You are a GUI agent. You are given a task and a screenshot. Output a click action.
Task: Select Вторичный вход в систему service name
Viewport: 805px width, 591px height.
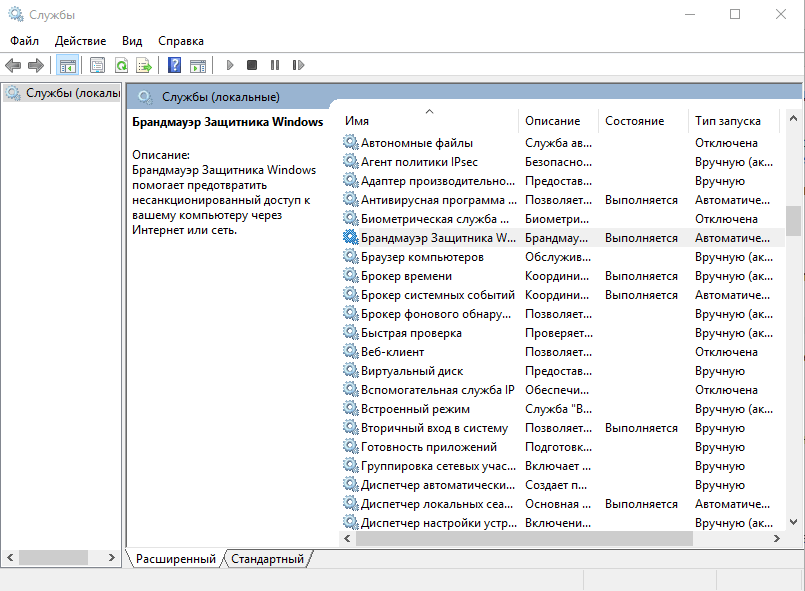[434, 428]
